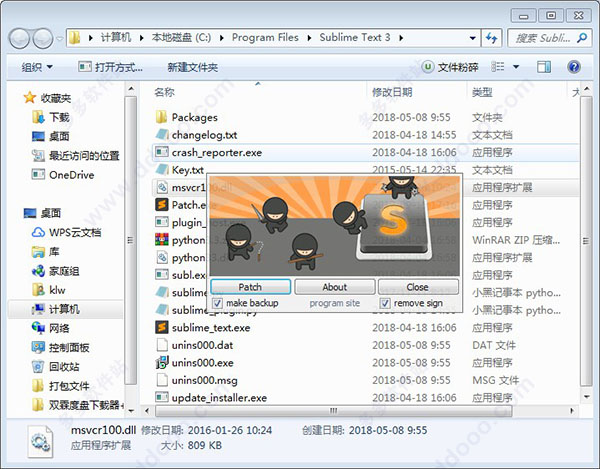Image resolution: width=600 pixels, height=469 pixels.
Task: Select msvcr100.dll file icon
Action: coord(162,187)
